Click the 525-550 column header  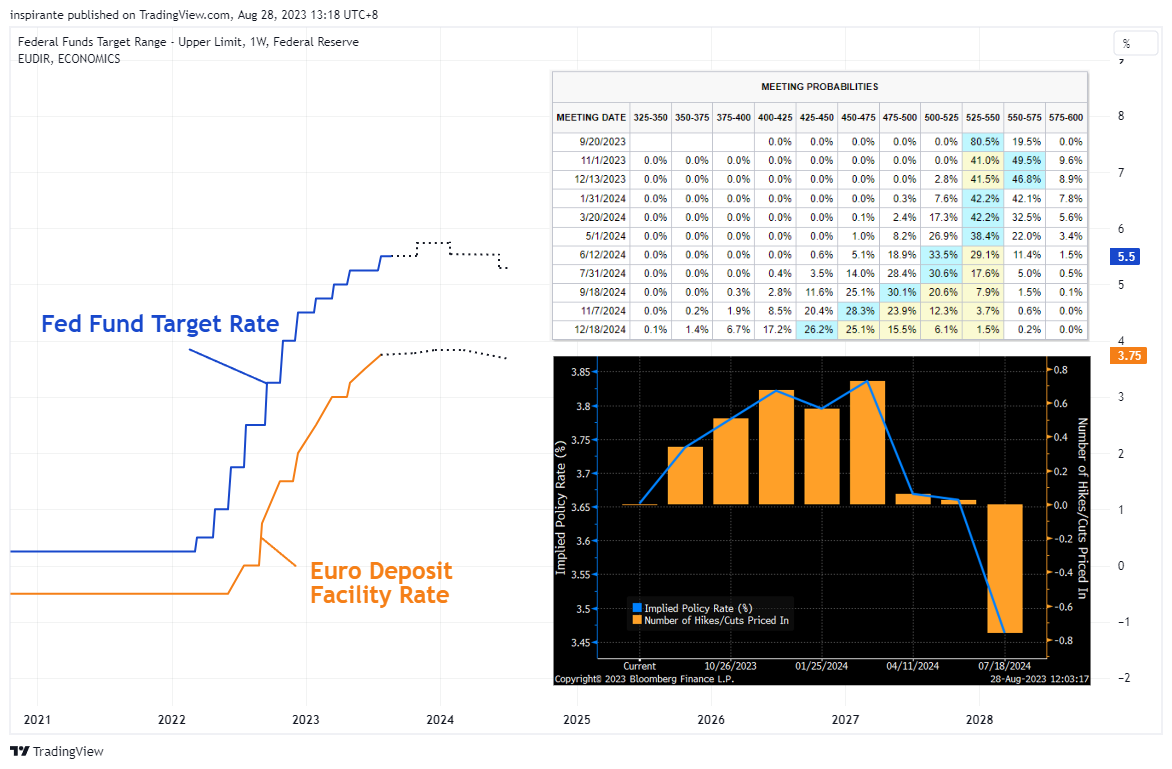click(983, 117)
